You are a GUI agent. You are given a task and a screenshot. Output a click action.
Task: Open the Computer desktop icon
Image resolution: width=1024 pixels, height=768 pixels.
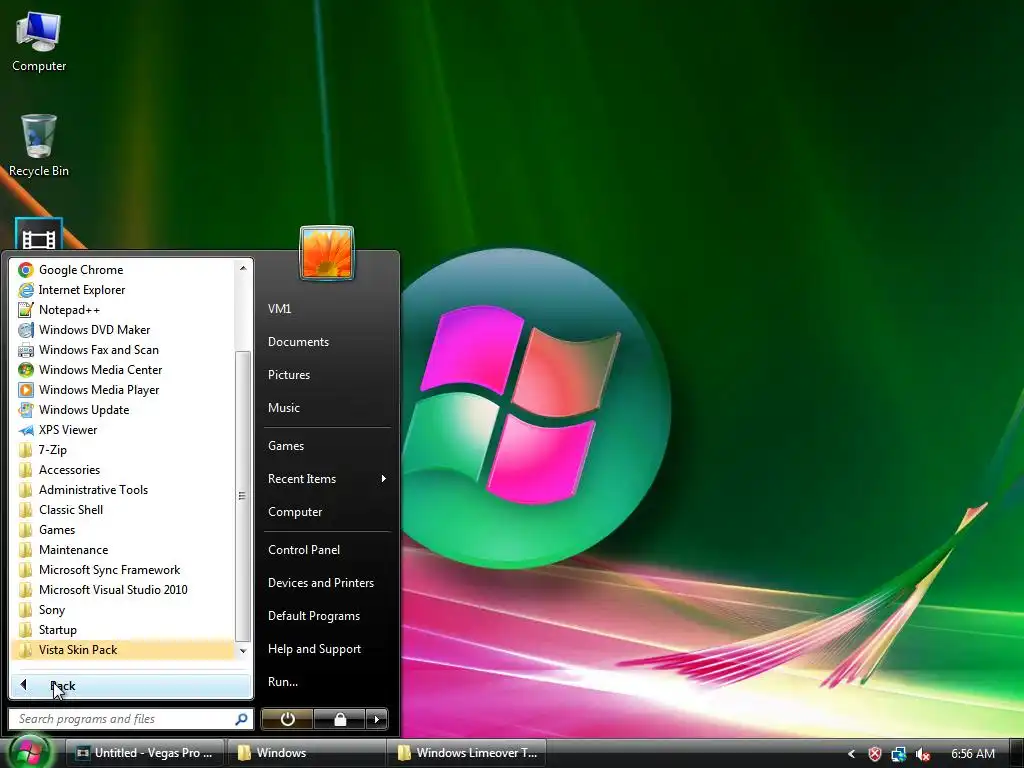[39, 42]
